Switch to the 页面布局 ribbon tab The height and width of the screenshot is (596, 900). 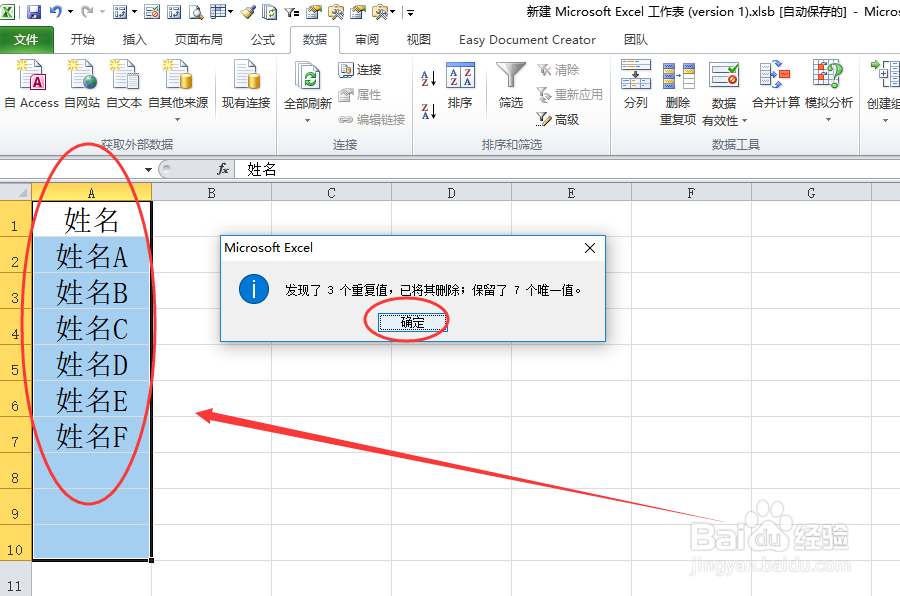[x=199, y=40]
